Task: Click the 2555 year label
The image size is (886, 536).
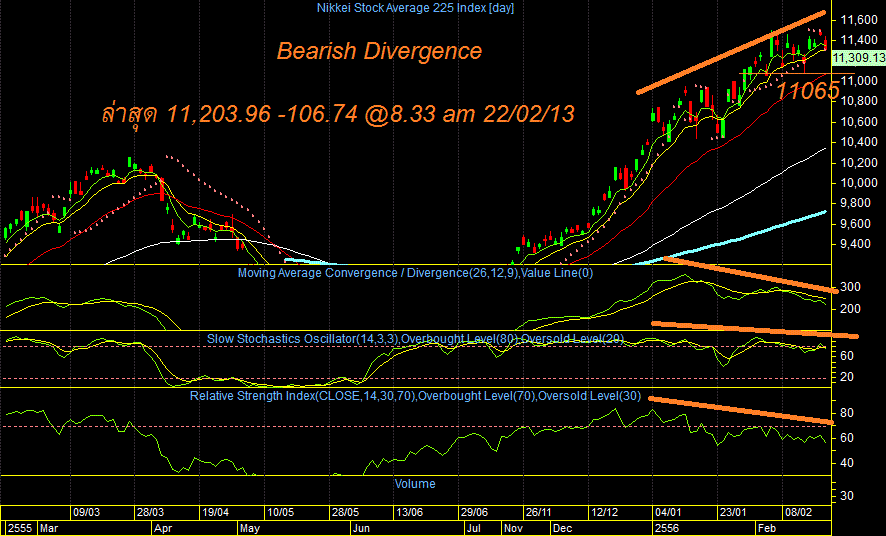Action: coord(20,529)
